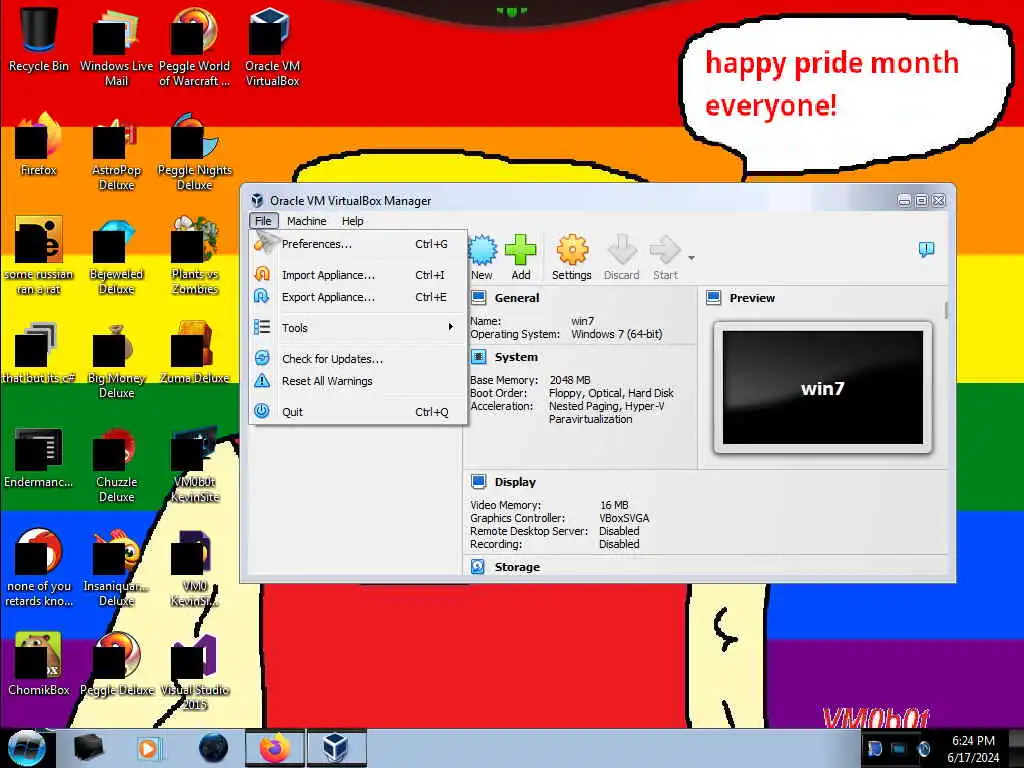The width and height of the screenshot is (1024, 768).
Task: Select Plants vs Zombies desktop icon
Action: [x=195, y=257]
